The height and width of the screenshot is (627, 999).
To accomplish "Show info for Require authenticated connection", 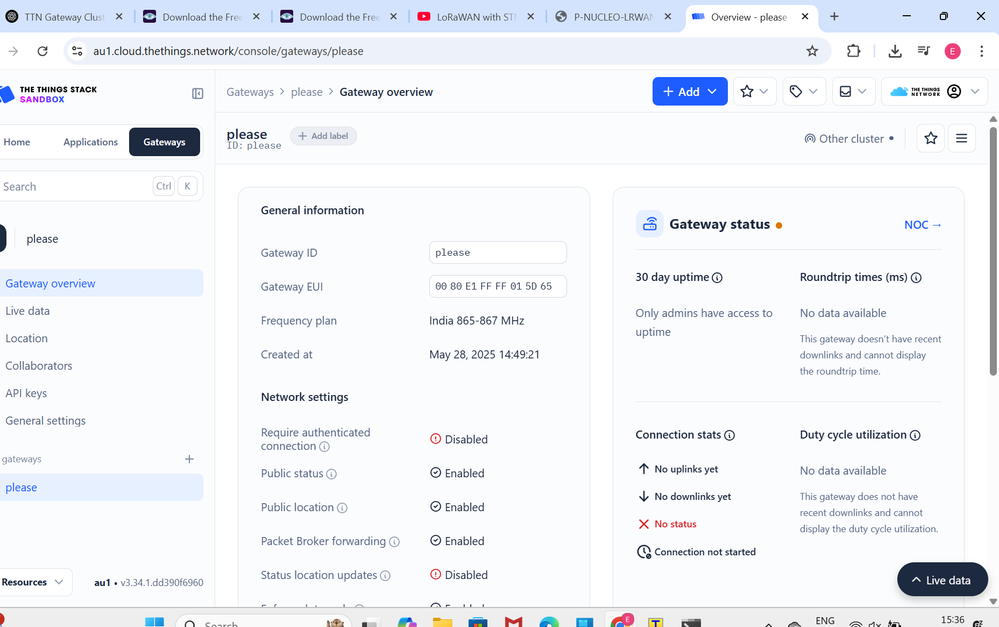I will tap(324, 447).
